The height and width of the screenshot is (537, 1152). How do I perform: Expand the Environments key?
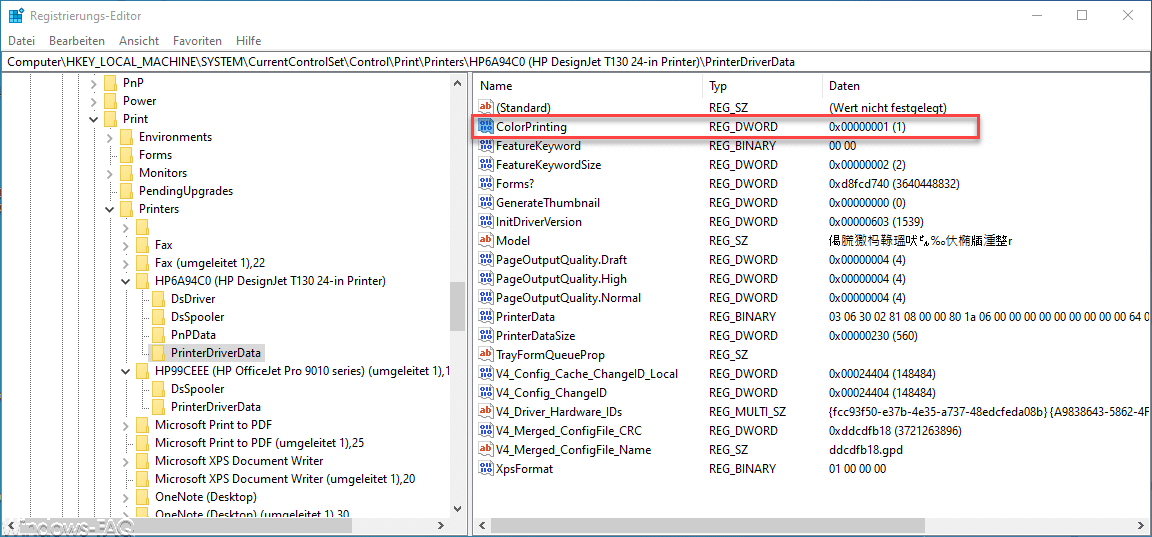(x=109, y=137)
